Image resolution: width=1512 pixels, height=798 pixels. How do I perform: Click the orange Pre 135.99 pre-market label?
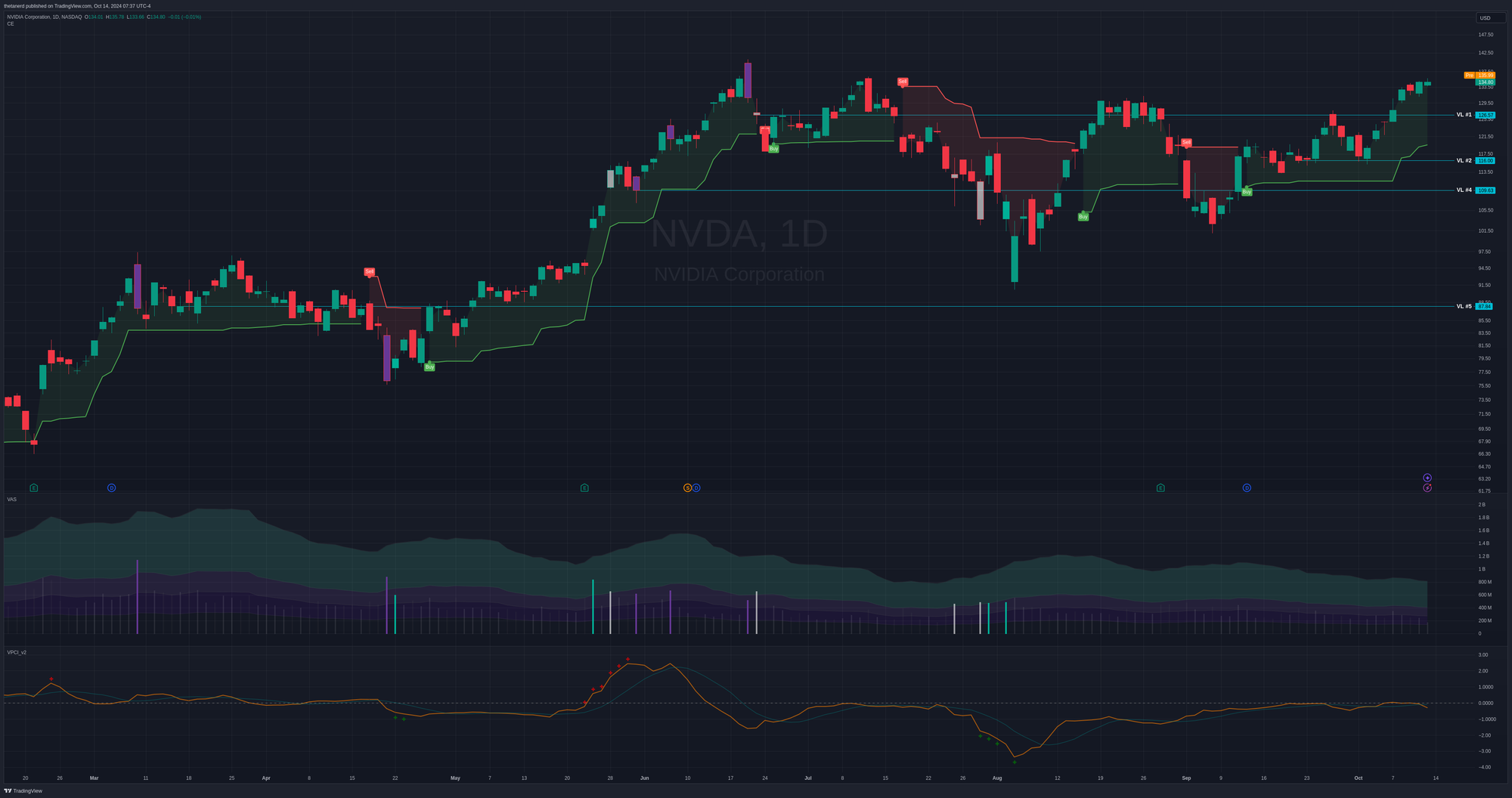click(1479, 76)
